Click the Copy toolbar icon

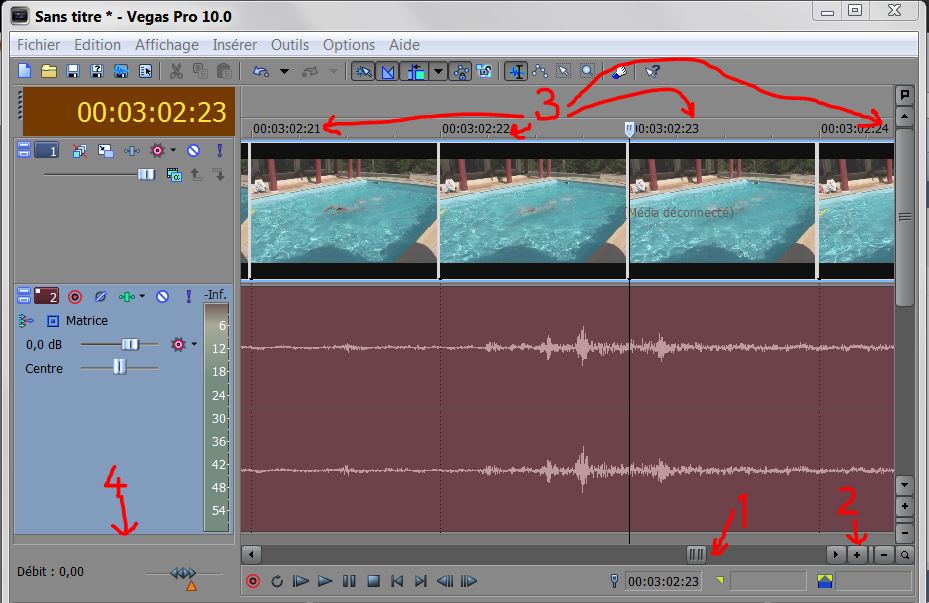[200, 72]
